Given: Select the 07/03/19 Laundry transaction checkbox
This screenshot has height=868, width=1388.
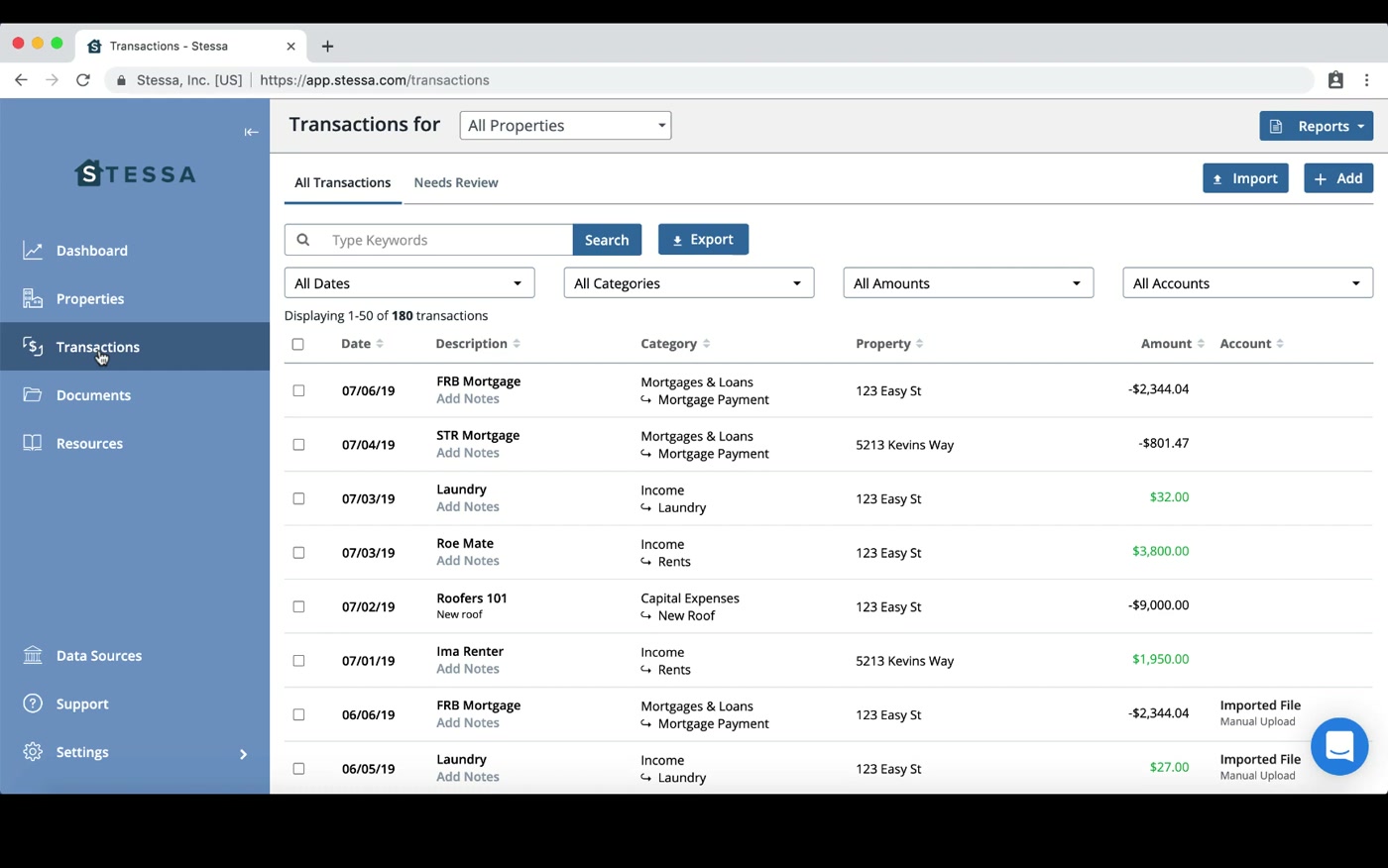Looking at the screenshot, I should 298,498.
